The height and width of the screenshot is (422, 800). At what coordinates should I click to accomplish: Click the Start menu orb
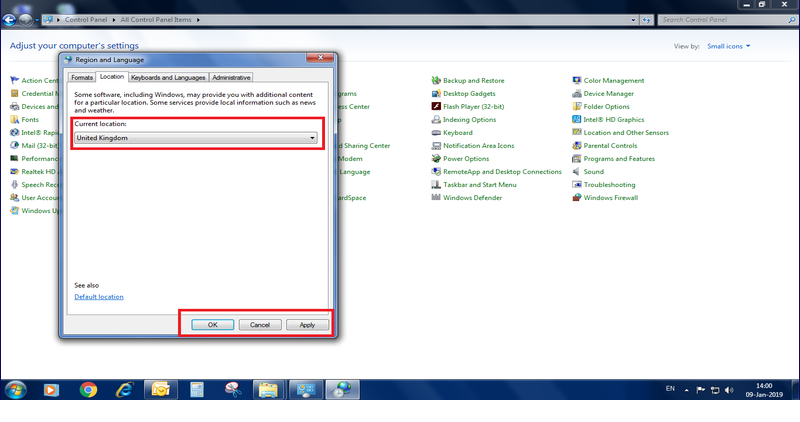(17, 389)
